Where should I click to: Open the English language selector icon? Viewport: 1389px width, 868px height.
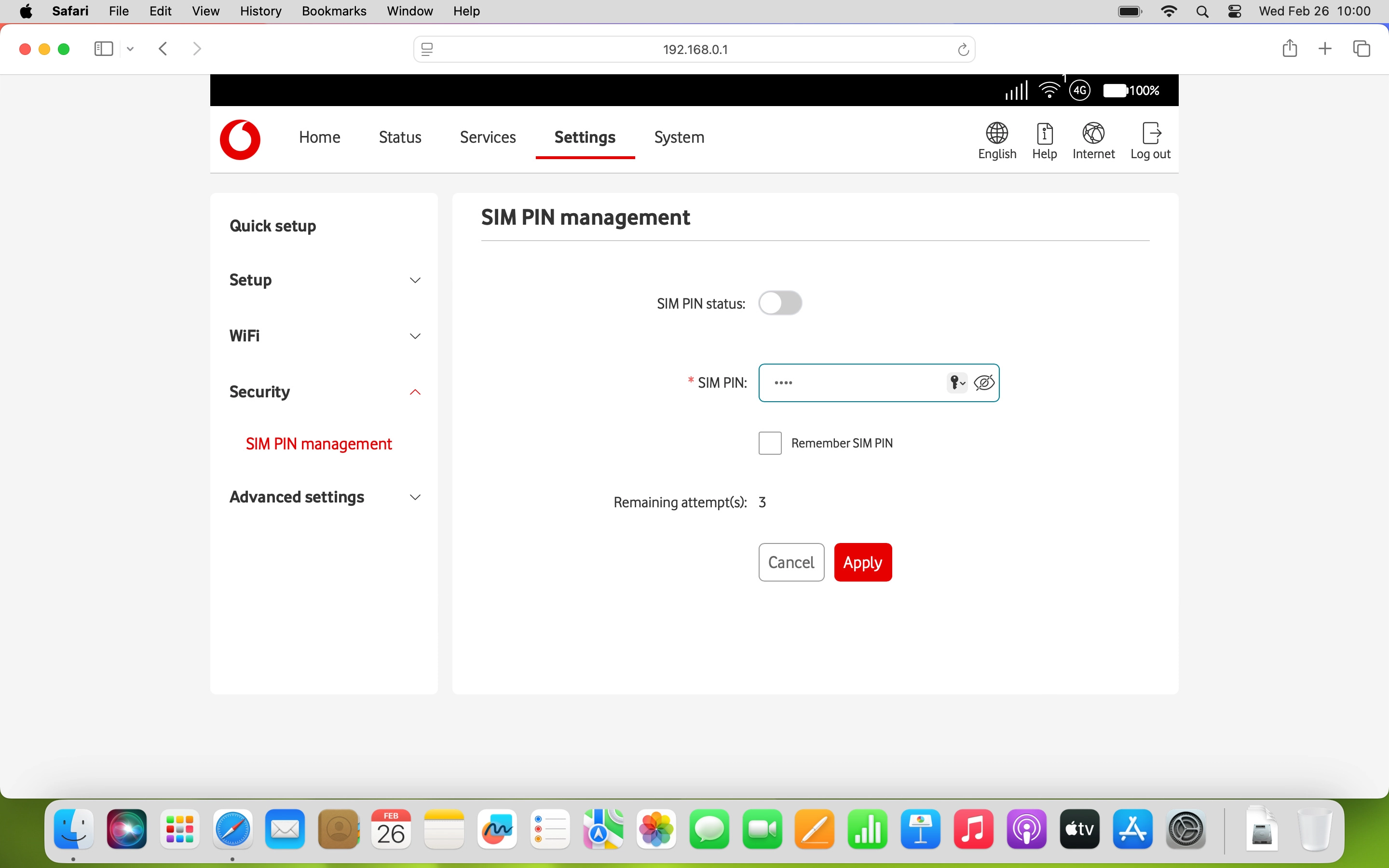(997, 133)
